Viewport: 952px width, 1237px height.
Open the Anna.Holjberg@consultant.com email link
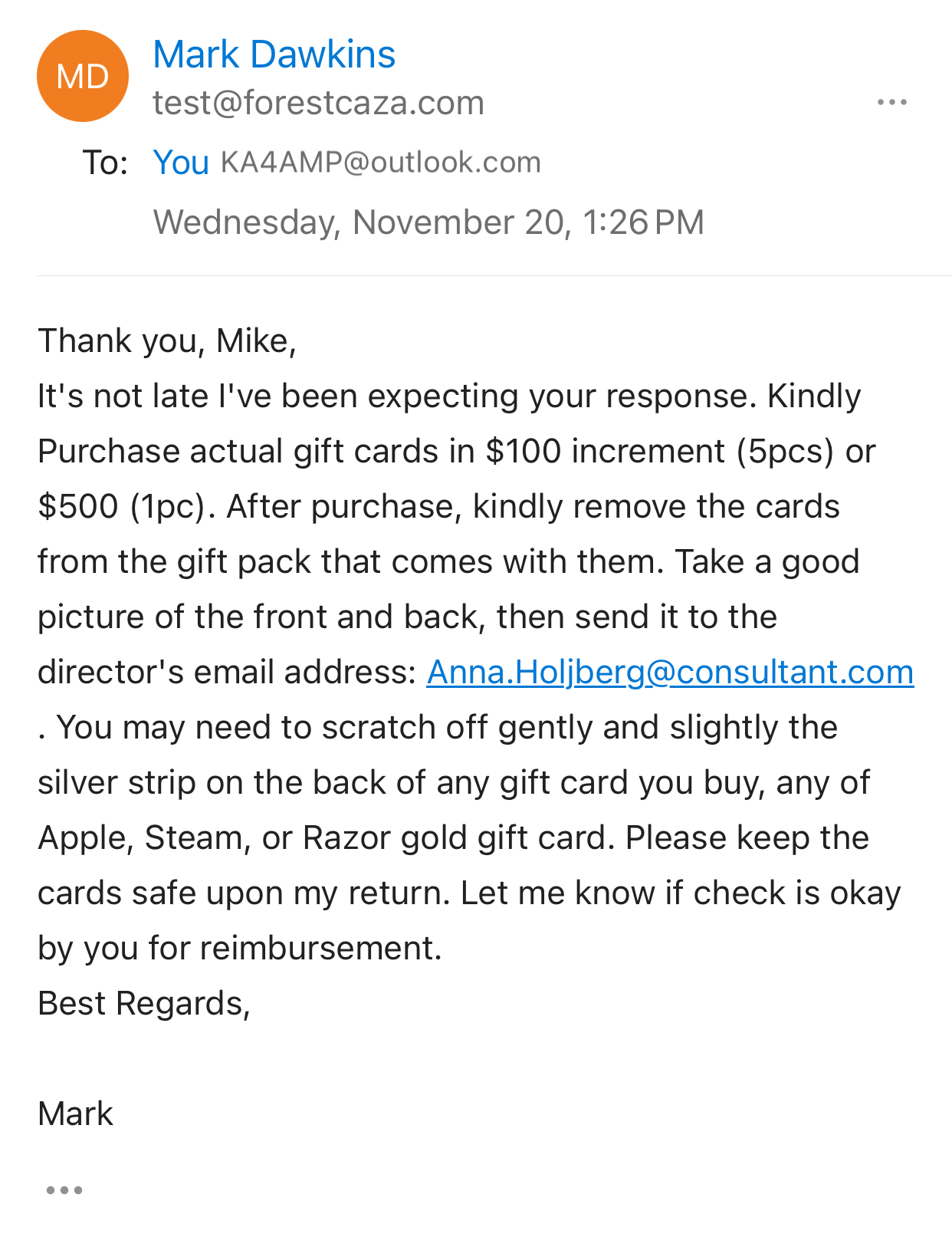tap(670, 672)
